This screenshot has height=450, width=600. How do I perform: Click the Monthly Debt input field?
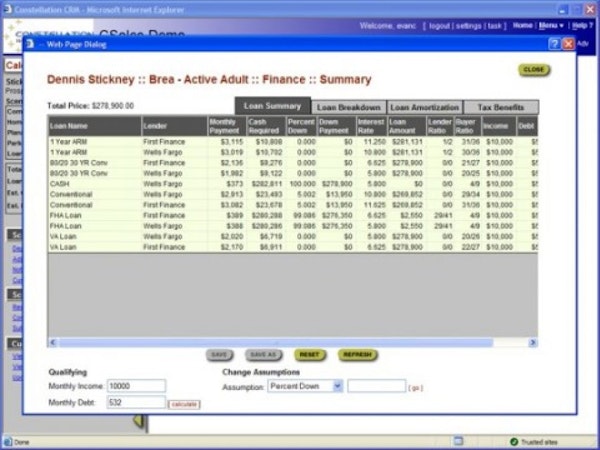click(136, 403)
